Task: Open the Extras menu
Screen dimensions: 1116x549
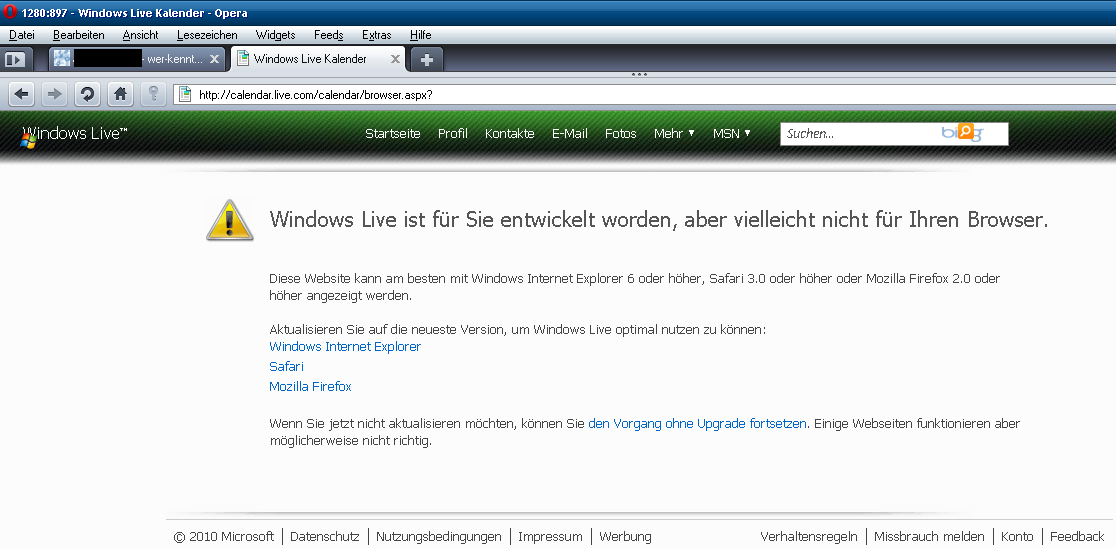Action: pos(377,35)
